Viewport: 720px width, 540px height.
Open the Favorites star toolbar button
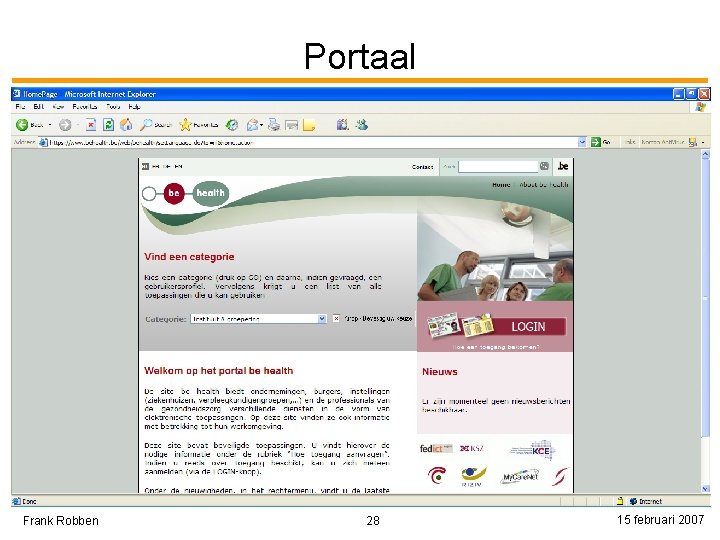199,125
